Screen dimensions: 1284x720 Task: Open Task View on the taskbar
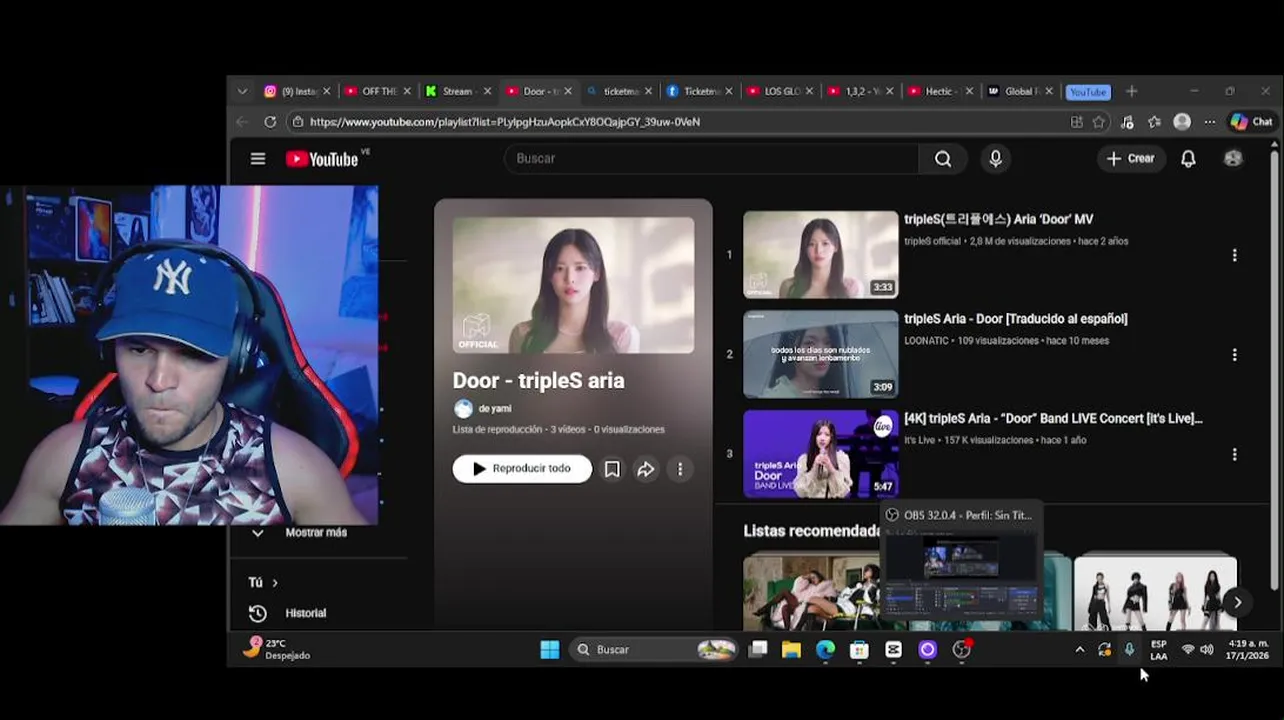point(758,650)
